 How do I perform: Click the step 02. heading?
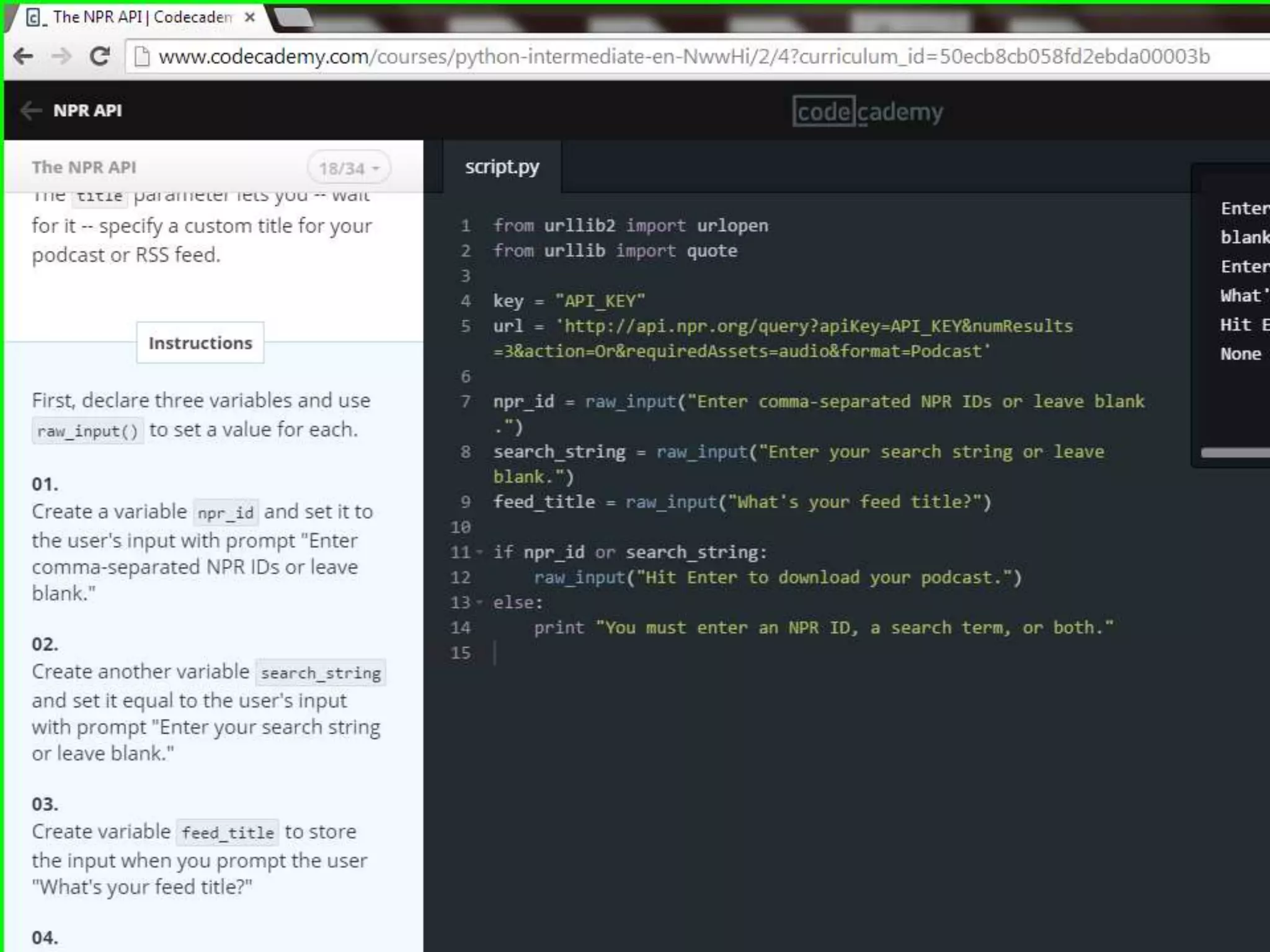(x=45, y=644)
